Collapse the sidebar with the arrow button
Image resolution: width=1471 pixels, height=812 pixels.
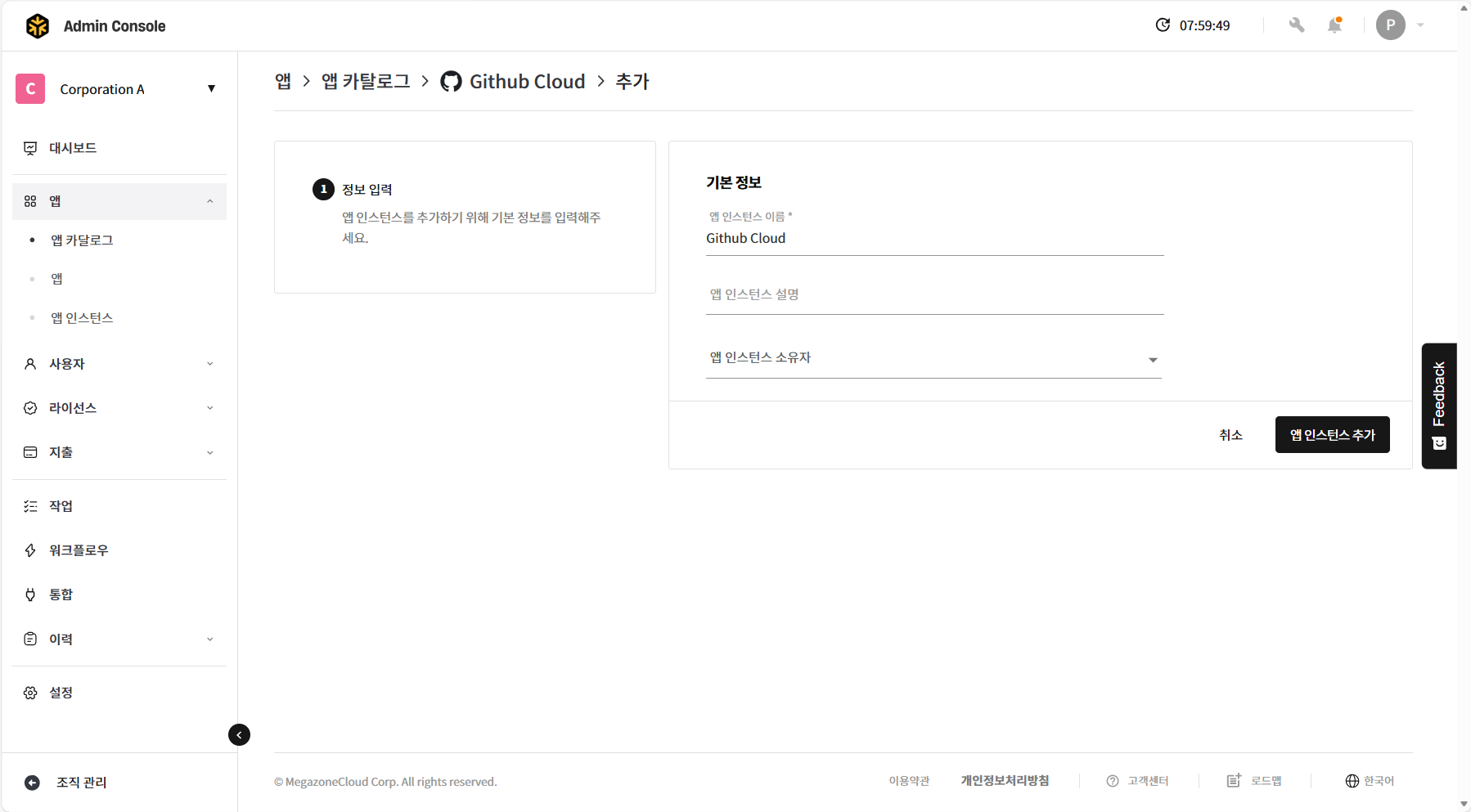[x=239, y=734]
